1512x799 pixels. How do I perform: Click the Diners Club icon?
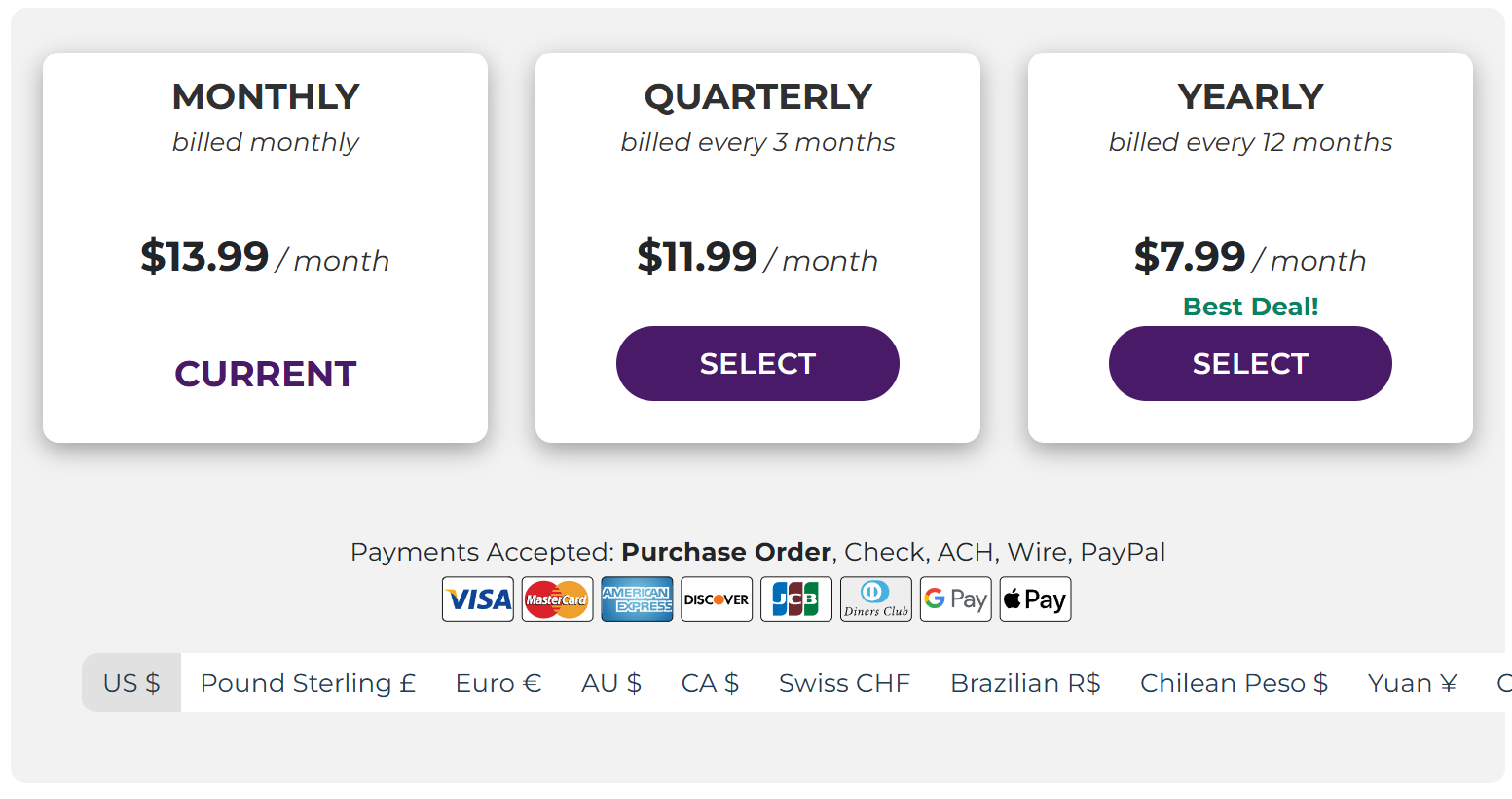click(x=876, y=599)
